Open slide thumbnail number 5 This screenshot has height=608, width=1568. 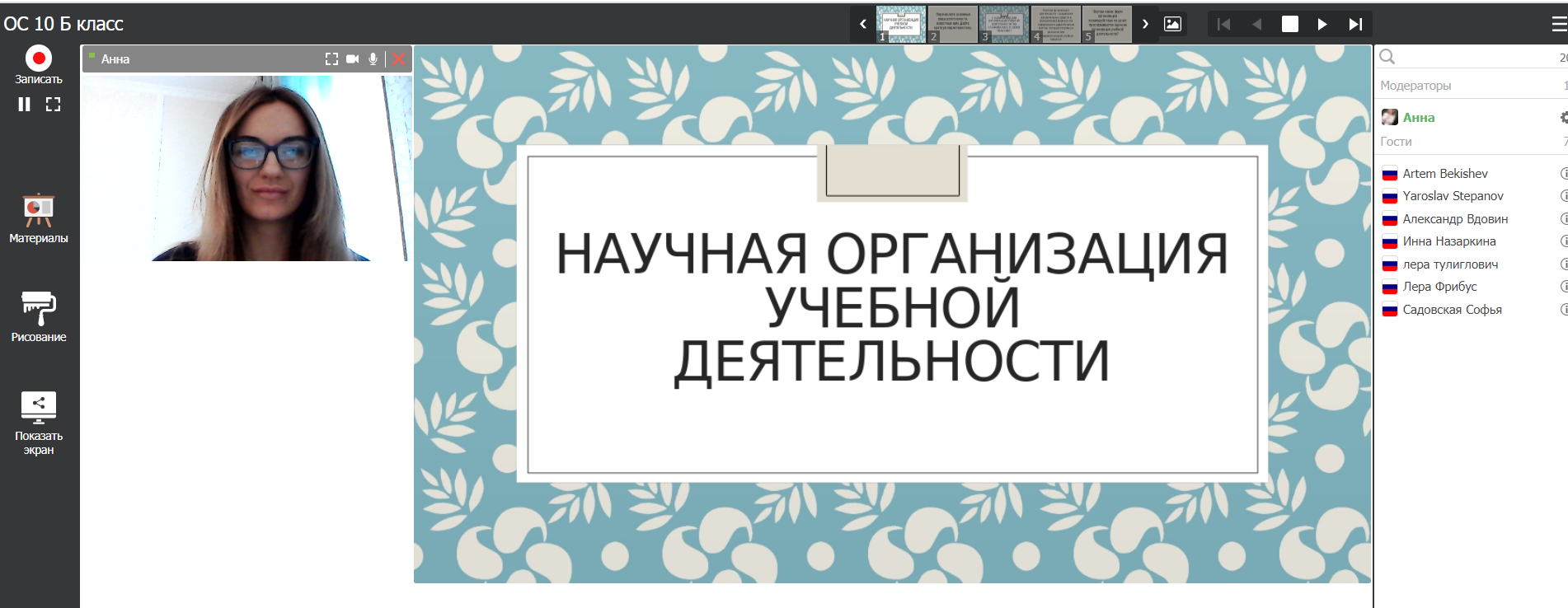(1106, 25)
